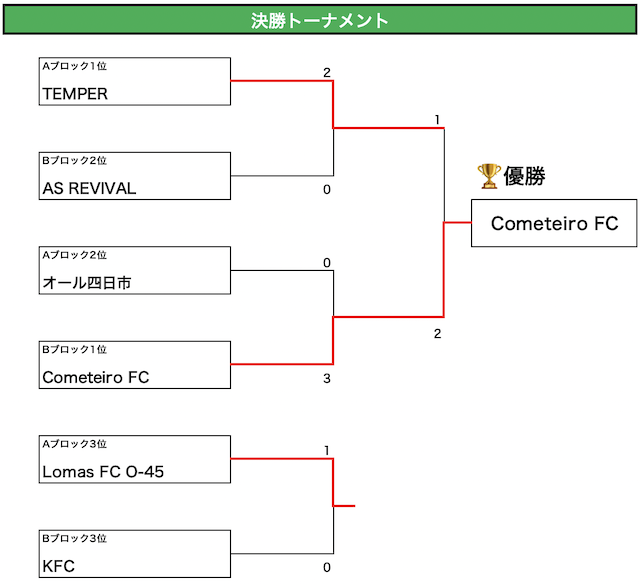Click オール四日市's score of 0

coord(326,263)
